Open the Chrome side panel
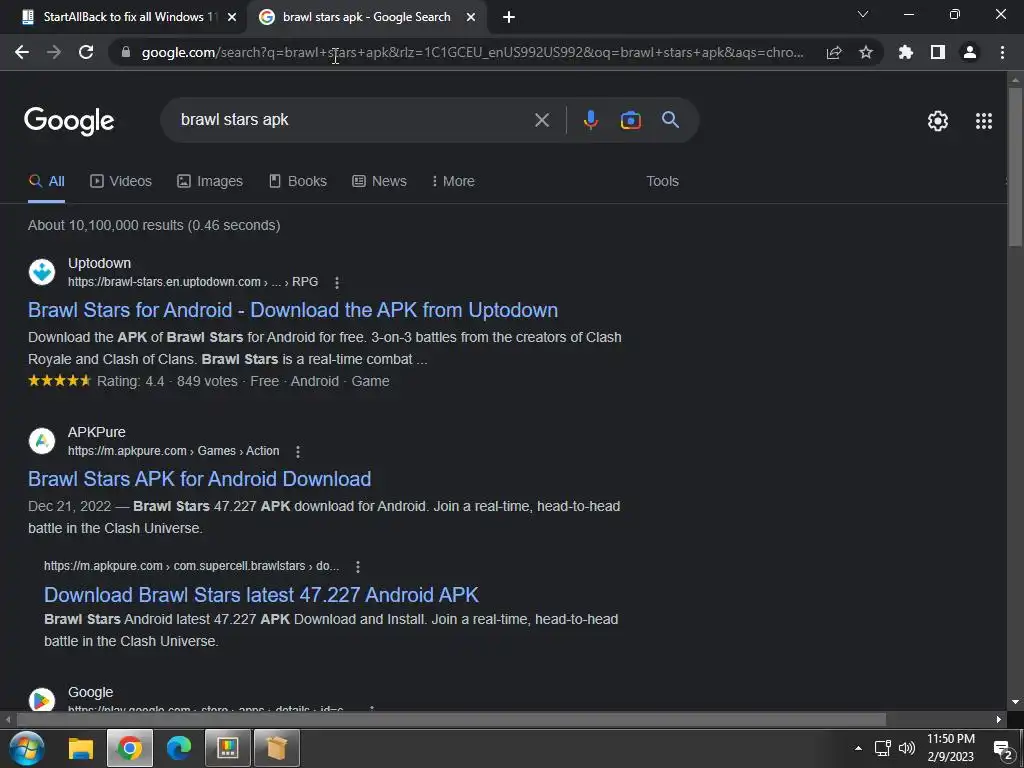Screen dimensions: 1024x768 point(938,52)
